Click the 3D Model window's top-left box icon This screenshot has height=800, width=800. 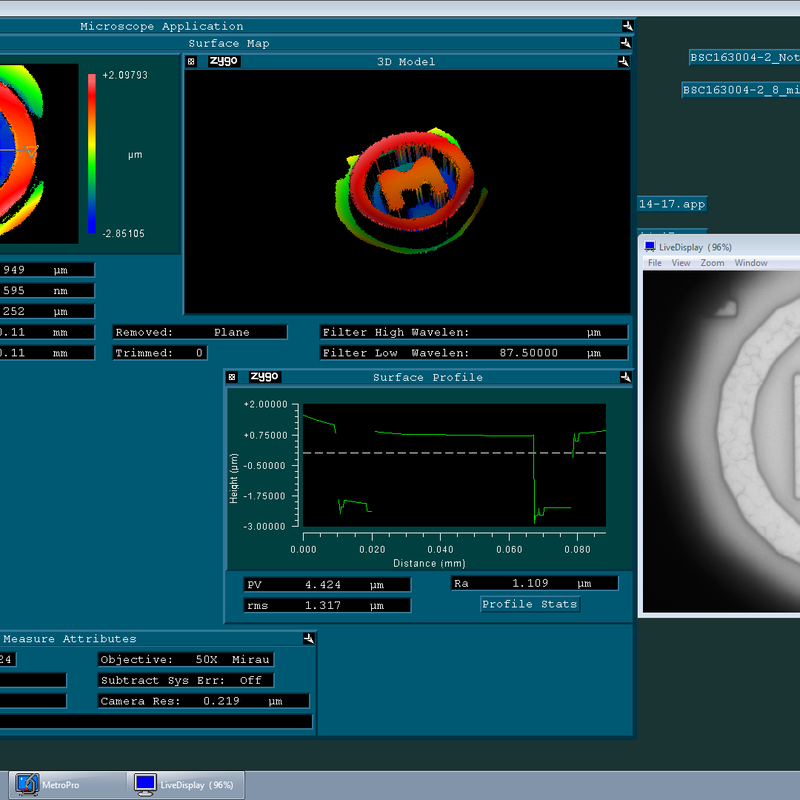191,61
